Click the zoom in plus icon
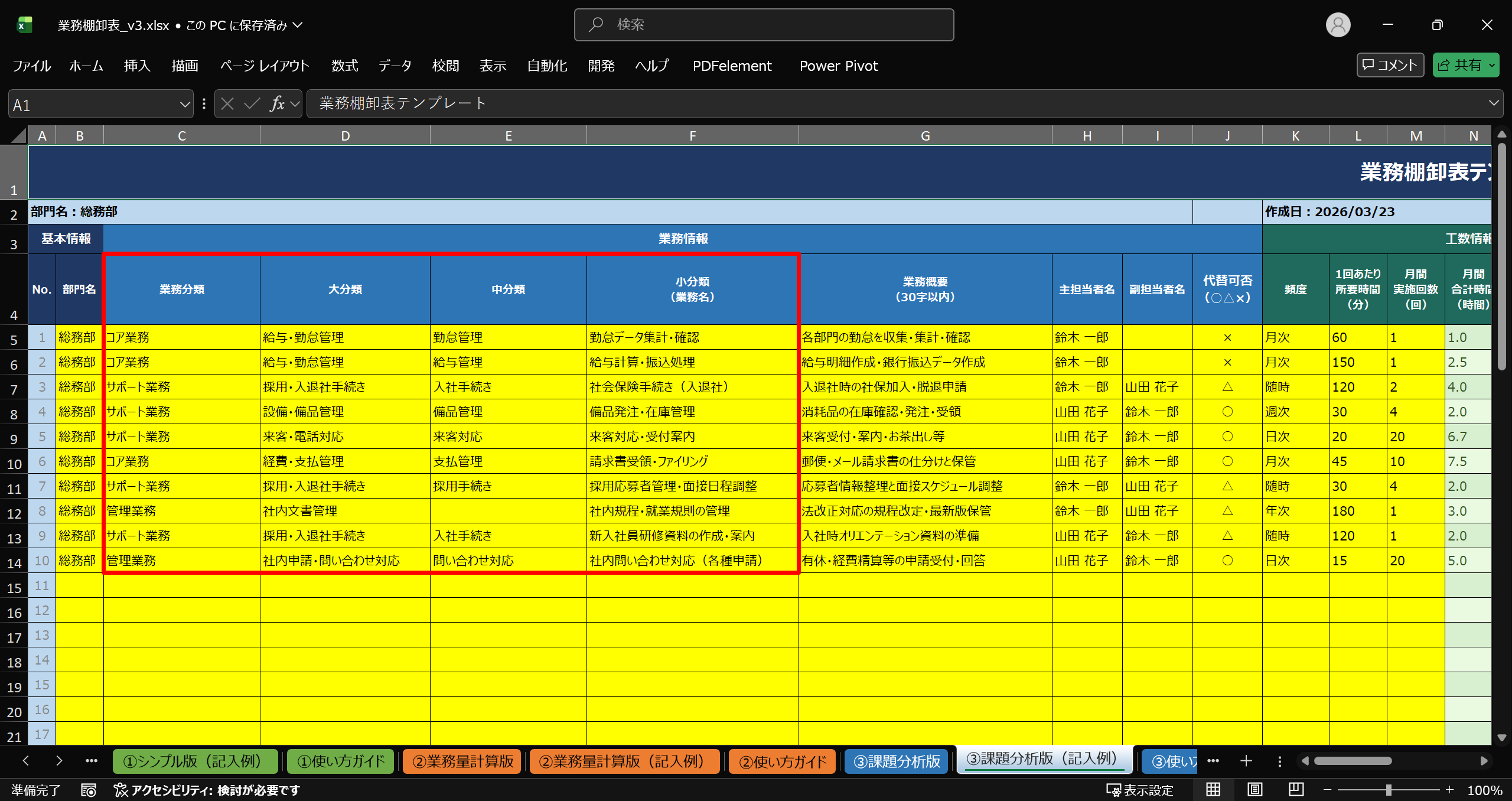This screenshot has width=1512, height=801. 1449,790
